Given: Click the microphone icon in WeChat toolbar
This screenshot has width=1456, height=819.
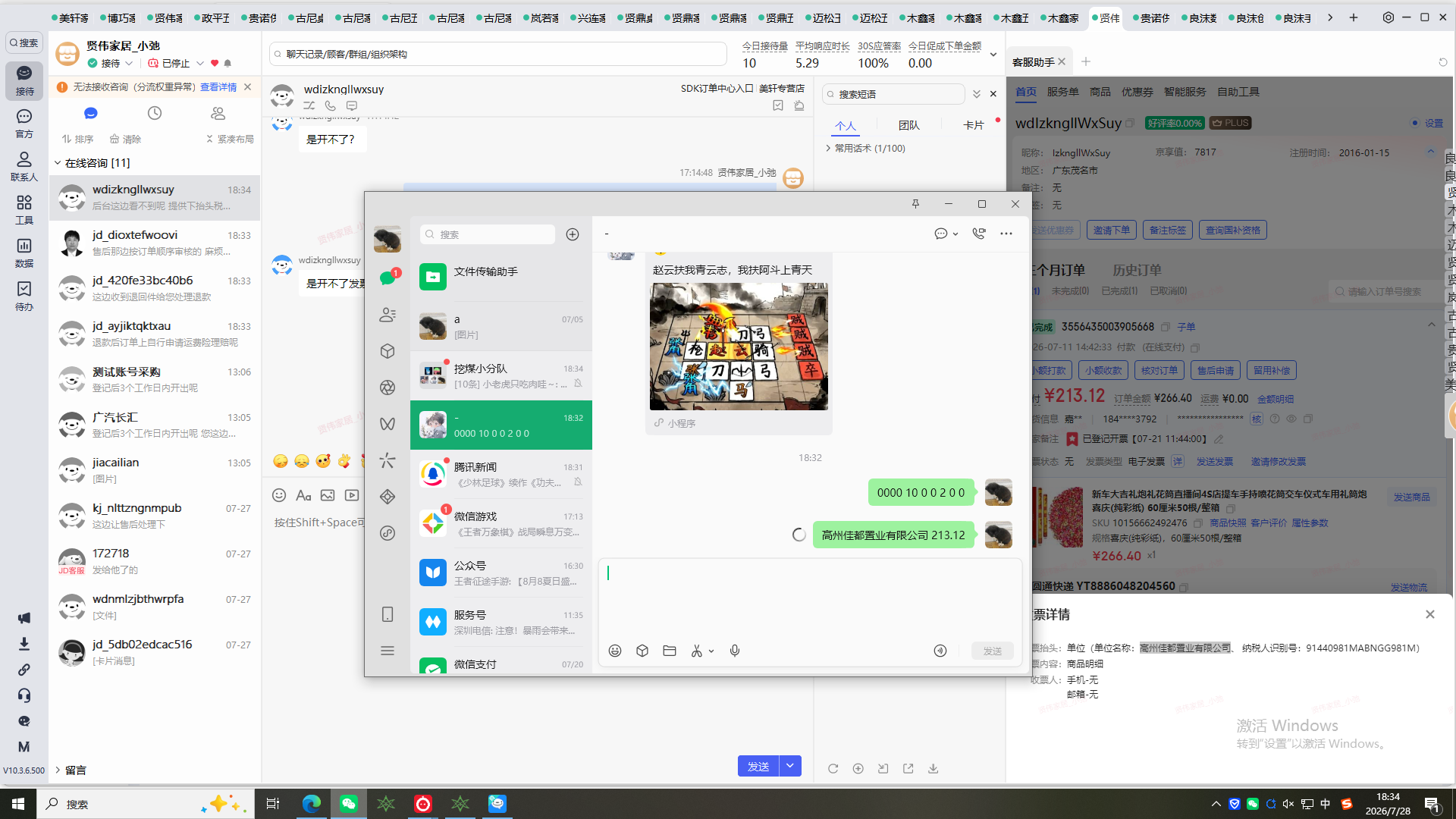Looking at the screenshot, I should (x=735, y=651).
